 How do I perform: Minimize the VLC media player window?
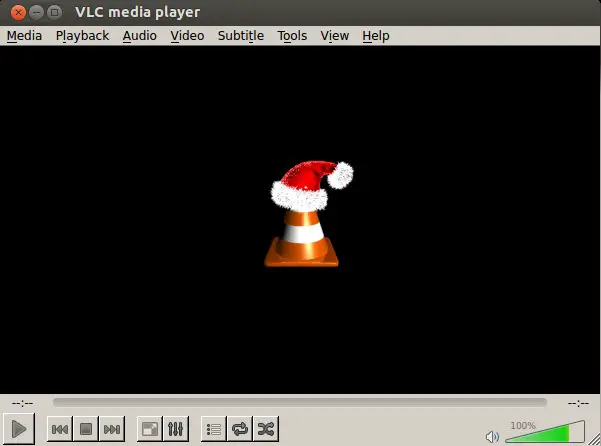[36, 13]
